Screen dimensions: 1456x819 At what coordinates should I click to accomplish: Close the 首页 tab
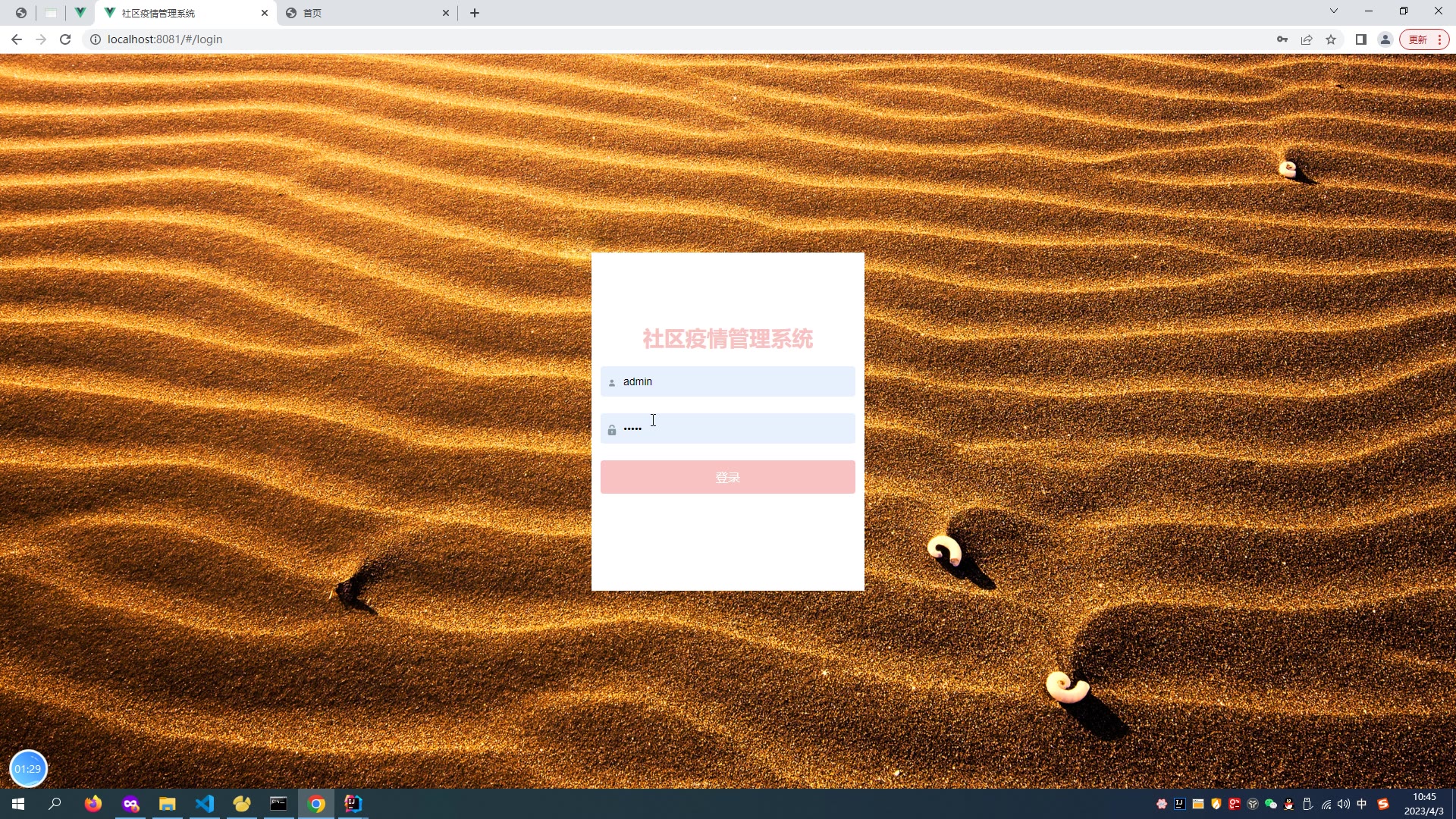click(446, 13)
